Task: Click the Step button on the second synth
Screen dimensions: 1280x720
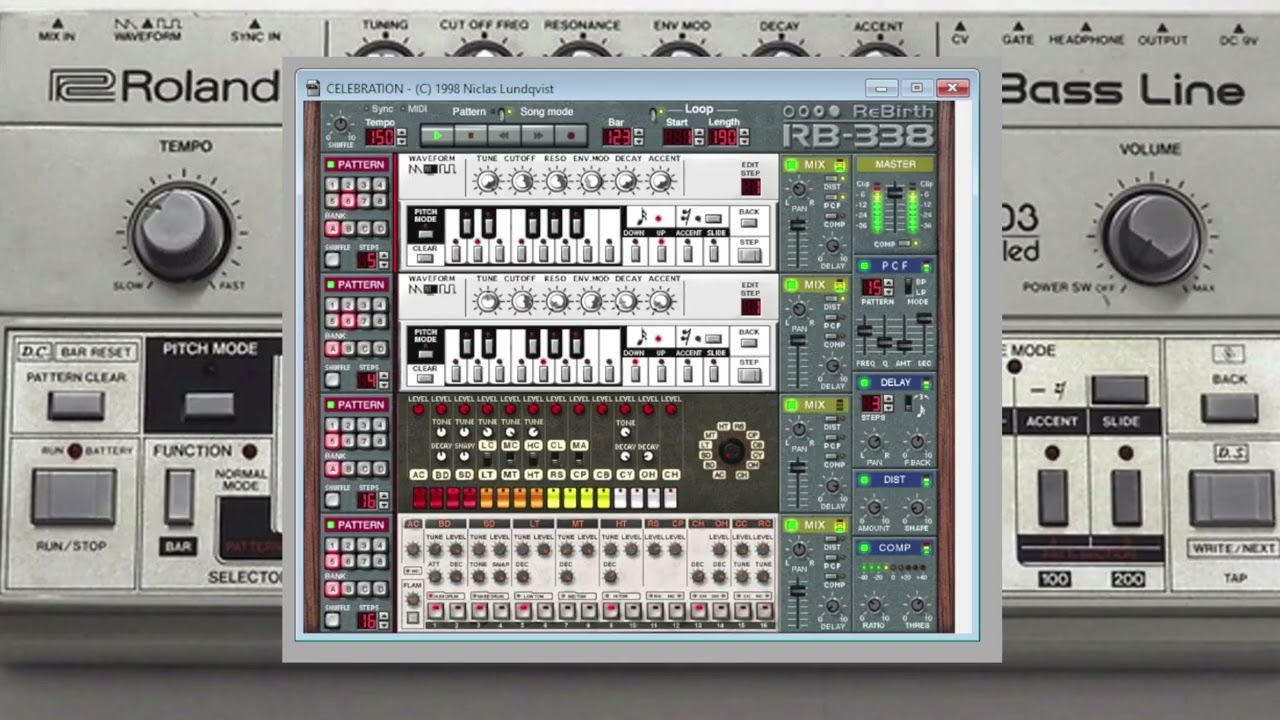Action: click(749, 376)
